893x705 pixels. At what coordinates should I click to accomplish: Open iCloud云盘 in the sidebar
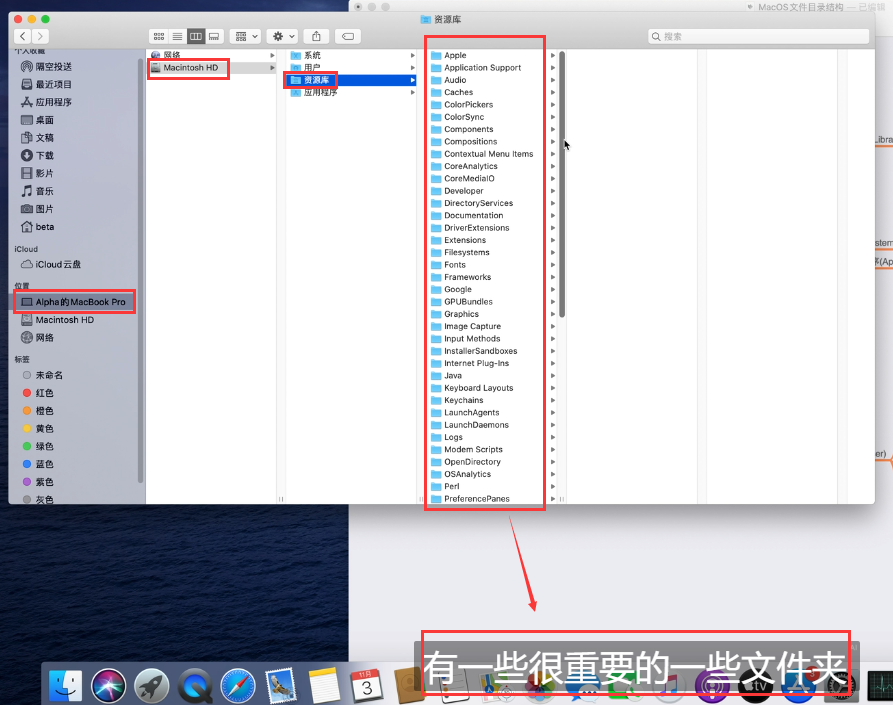click(51, 264)
